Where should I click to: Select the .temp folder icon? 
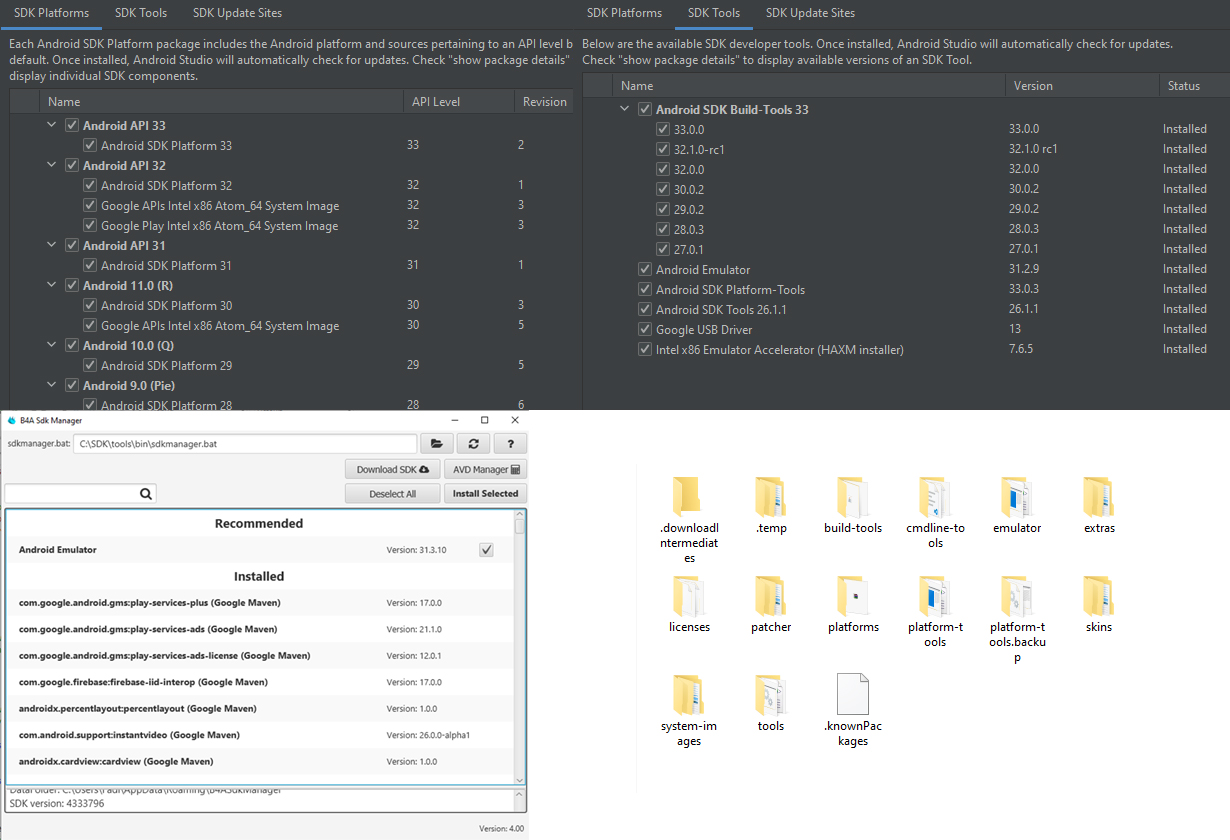click(x=771, y=497)
